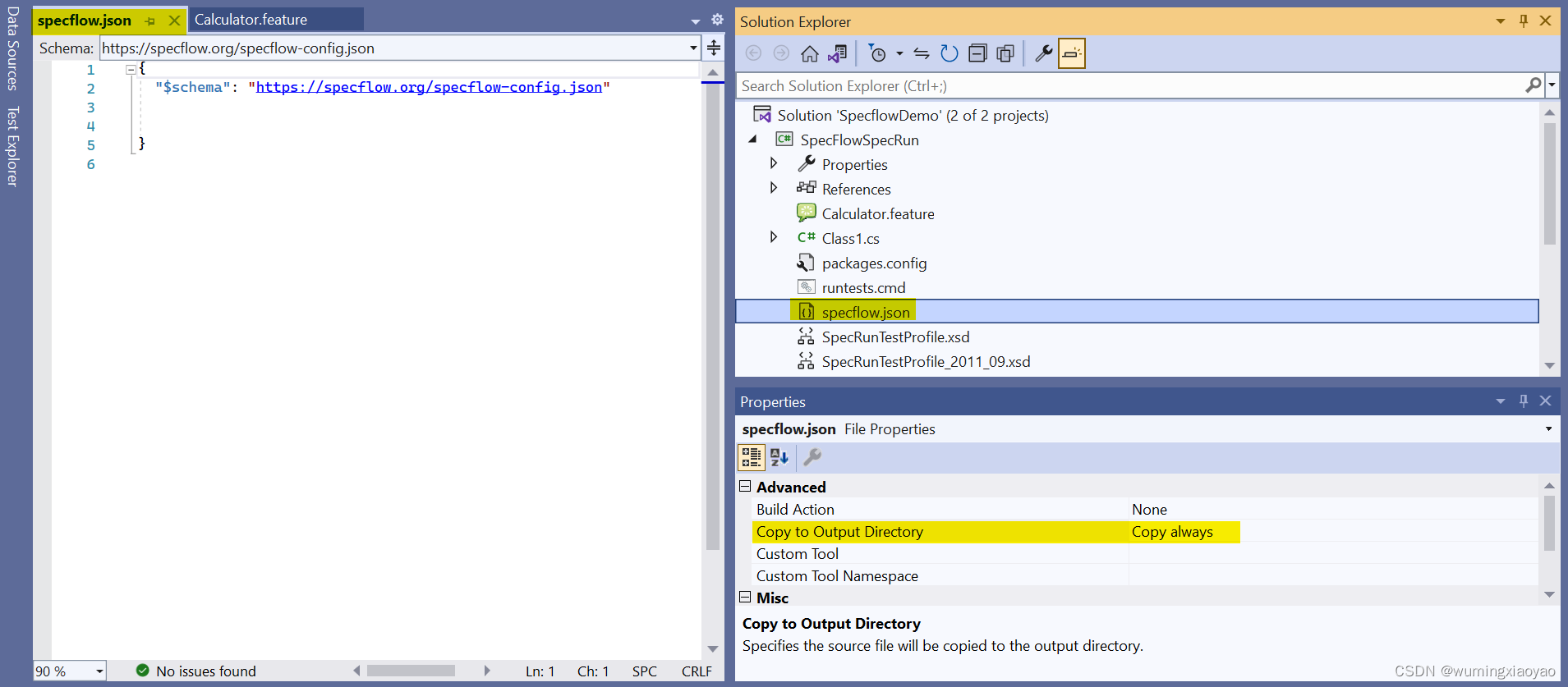Click the References node icon
The height and width of the screenshot is (687, 1568).
coord(806,188)
